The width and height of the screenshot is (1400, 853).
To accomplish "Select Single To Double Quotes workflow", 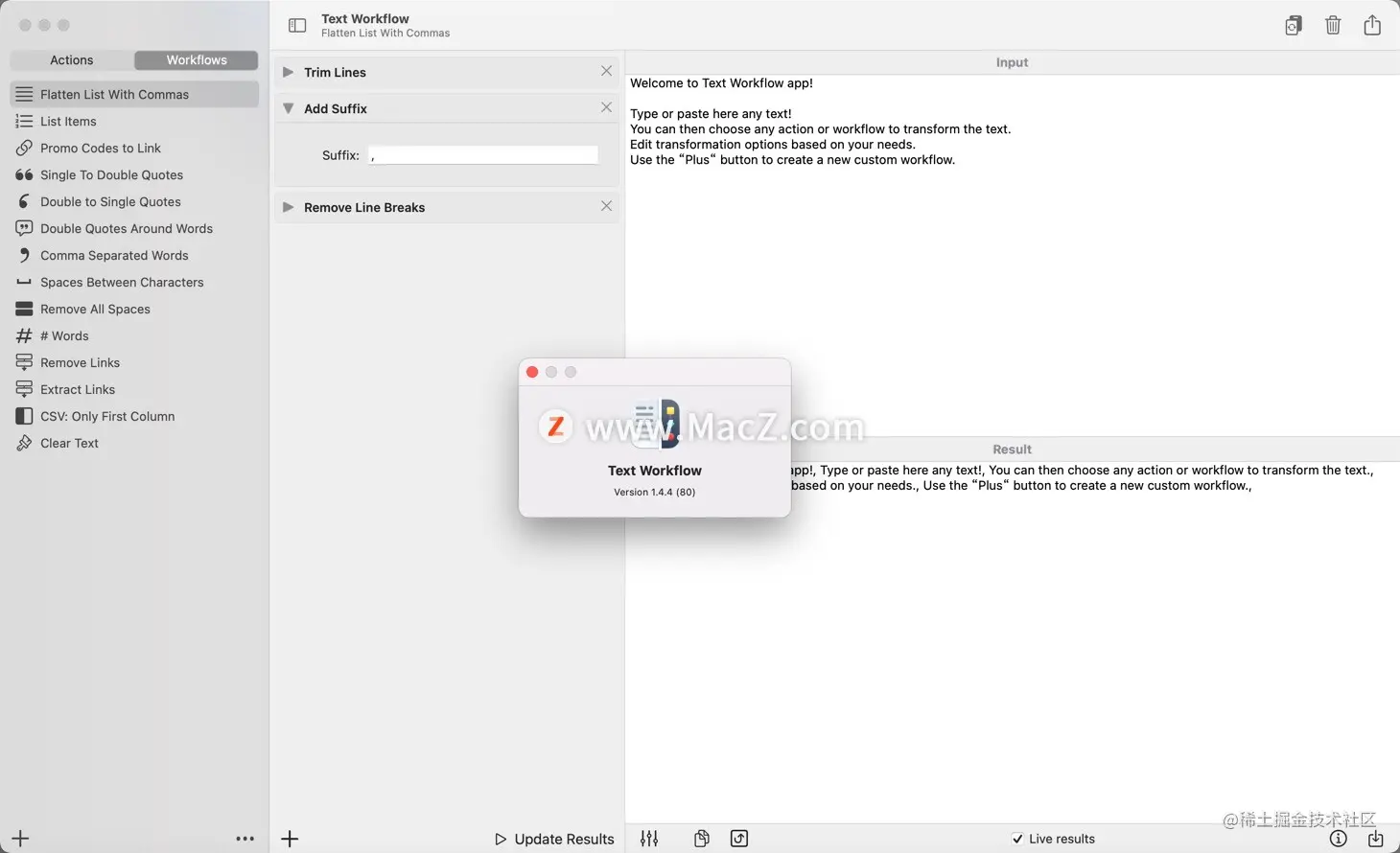I will 134,174.
